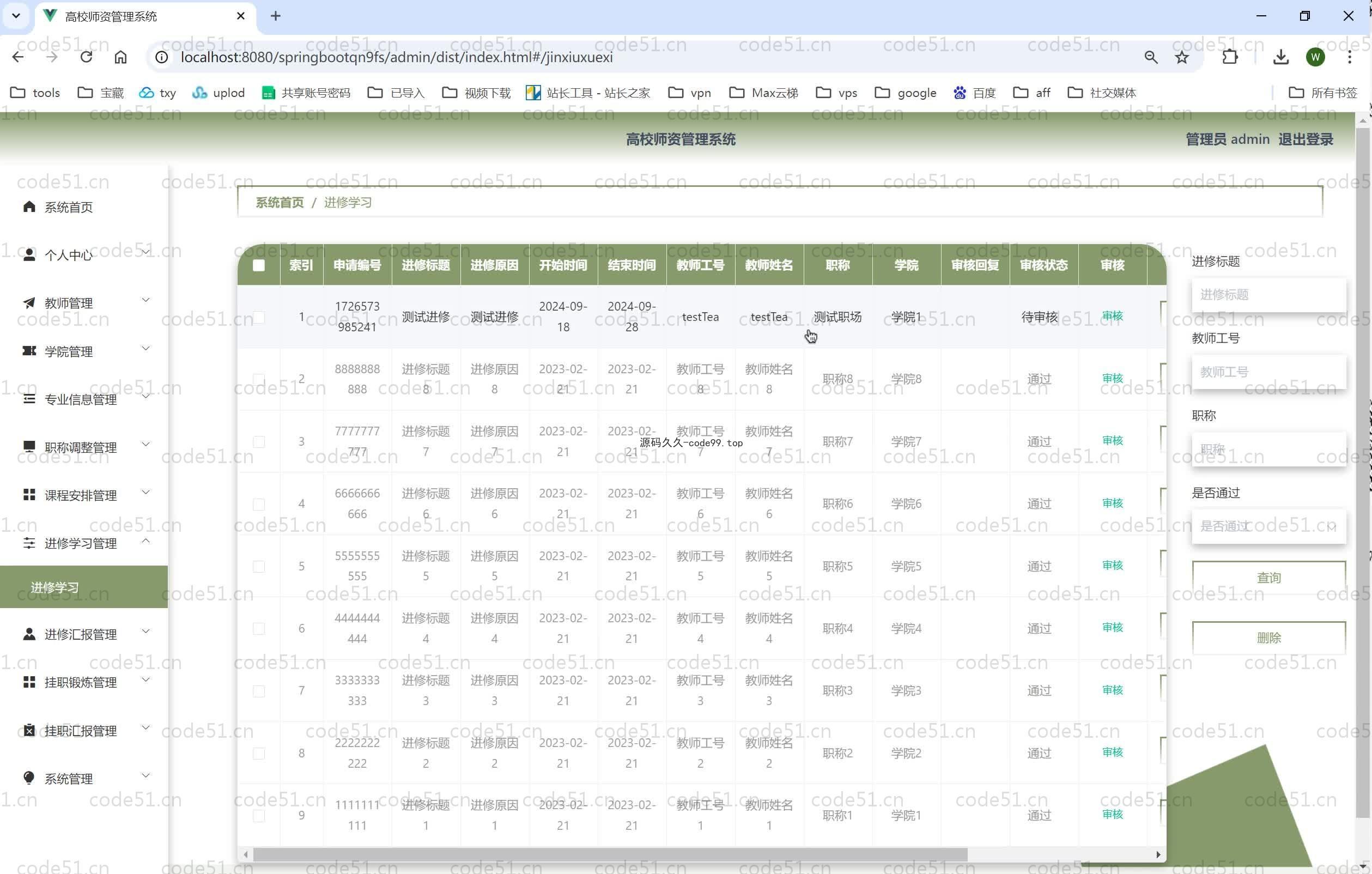Click the 删除 delete button
Viewport: 1372px width, 874px height.
coord(1269,638)
